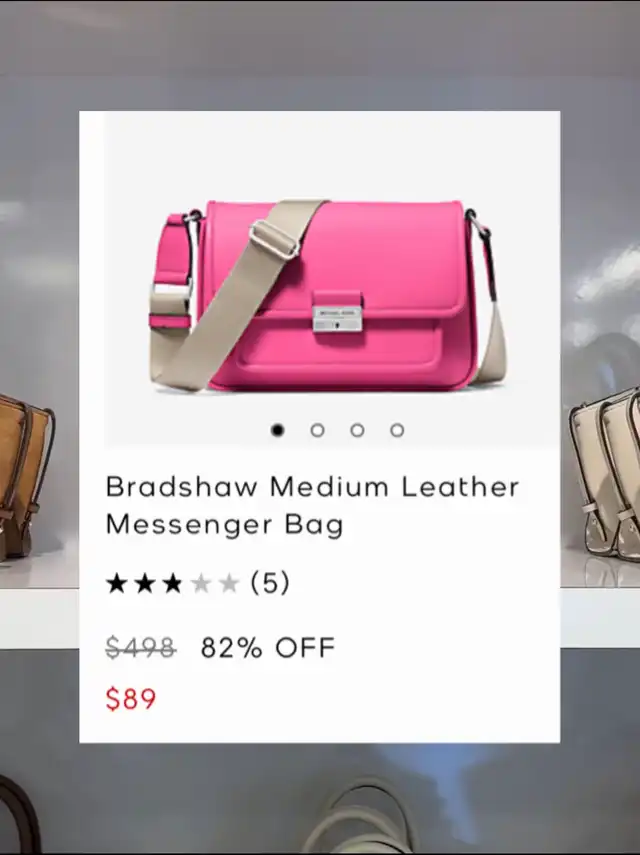This screenshot has width=640, height=855.
Task: Click the crossed-out $498 original price
Action: [x=141, y=648]
